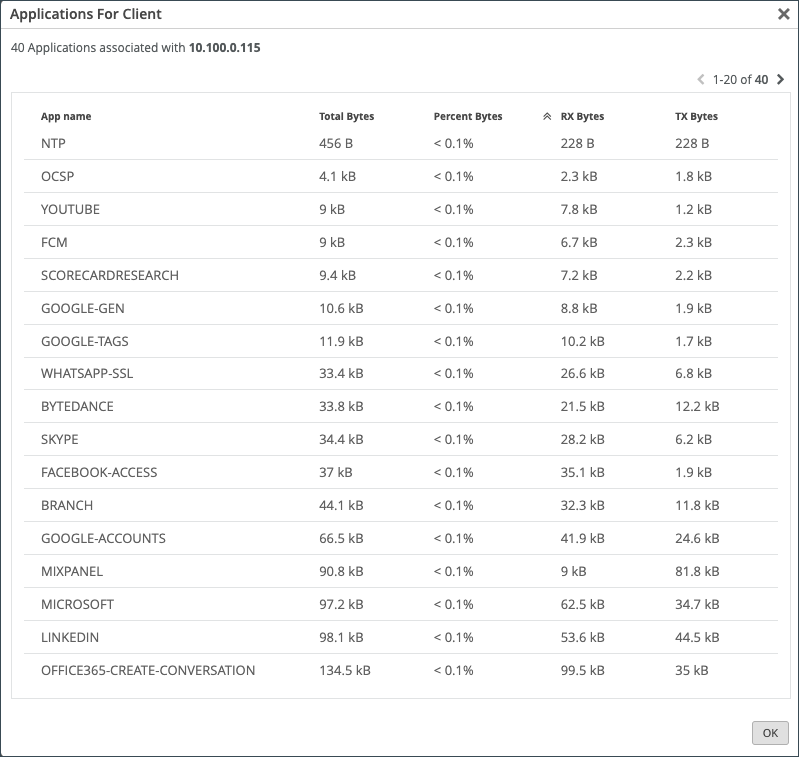Select MICROSOFT app name
Image resolution: width=799 pixels, height=757 pixels.
tap(77, 605)
